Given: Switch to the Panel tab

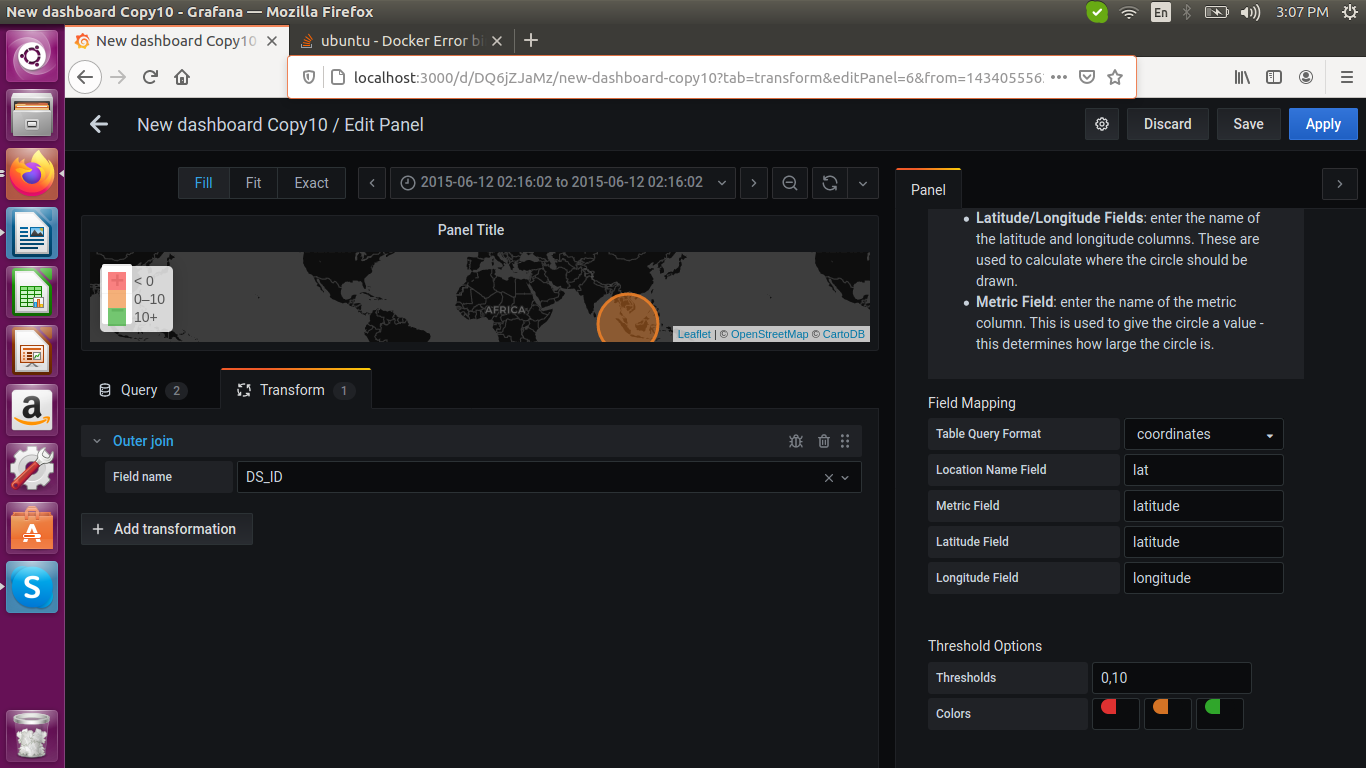Looking at the screenshot, I should coord(928,188).
